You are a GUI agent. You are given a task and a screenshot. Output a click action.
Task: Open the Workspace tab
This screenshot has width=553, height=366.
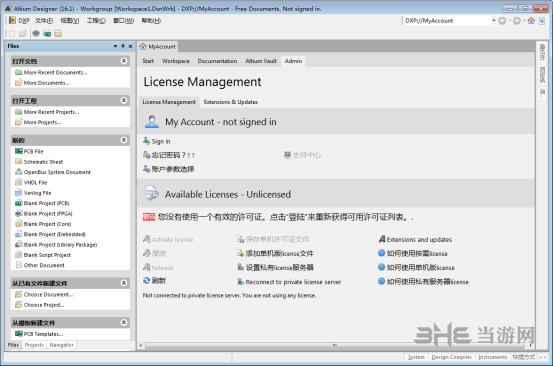coord(175,61)
